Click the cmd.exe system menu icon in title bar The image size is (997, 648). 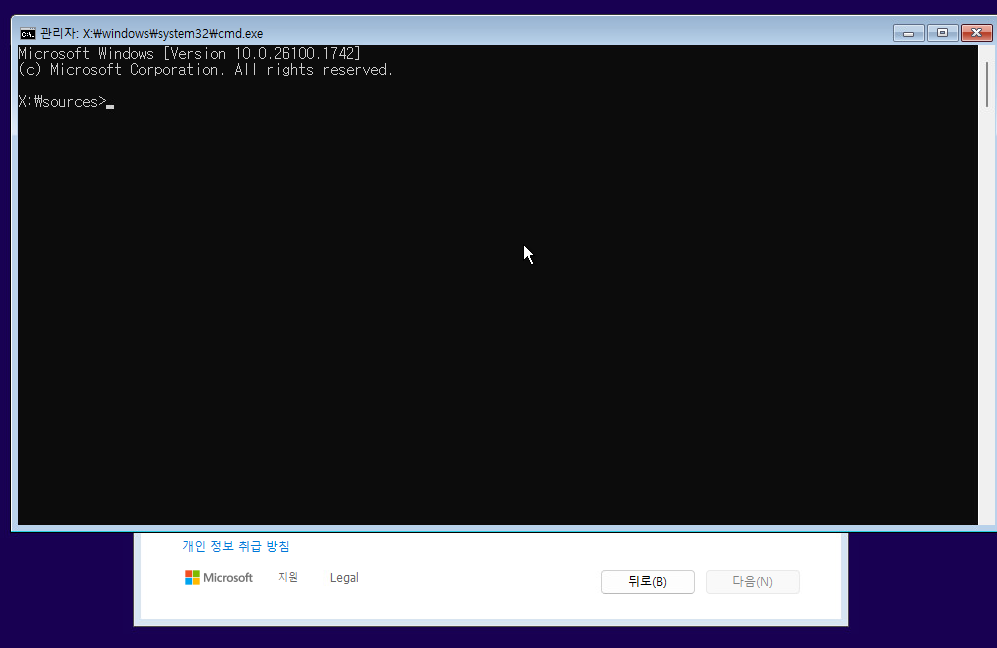[x=27, y=34]
